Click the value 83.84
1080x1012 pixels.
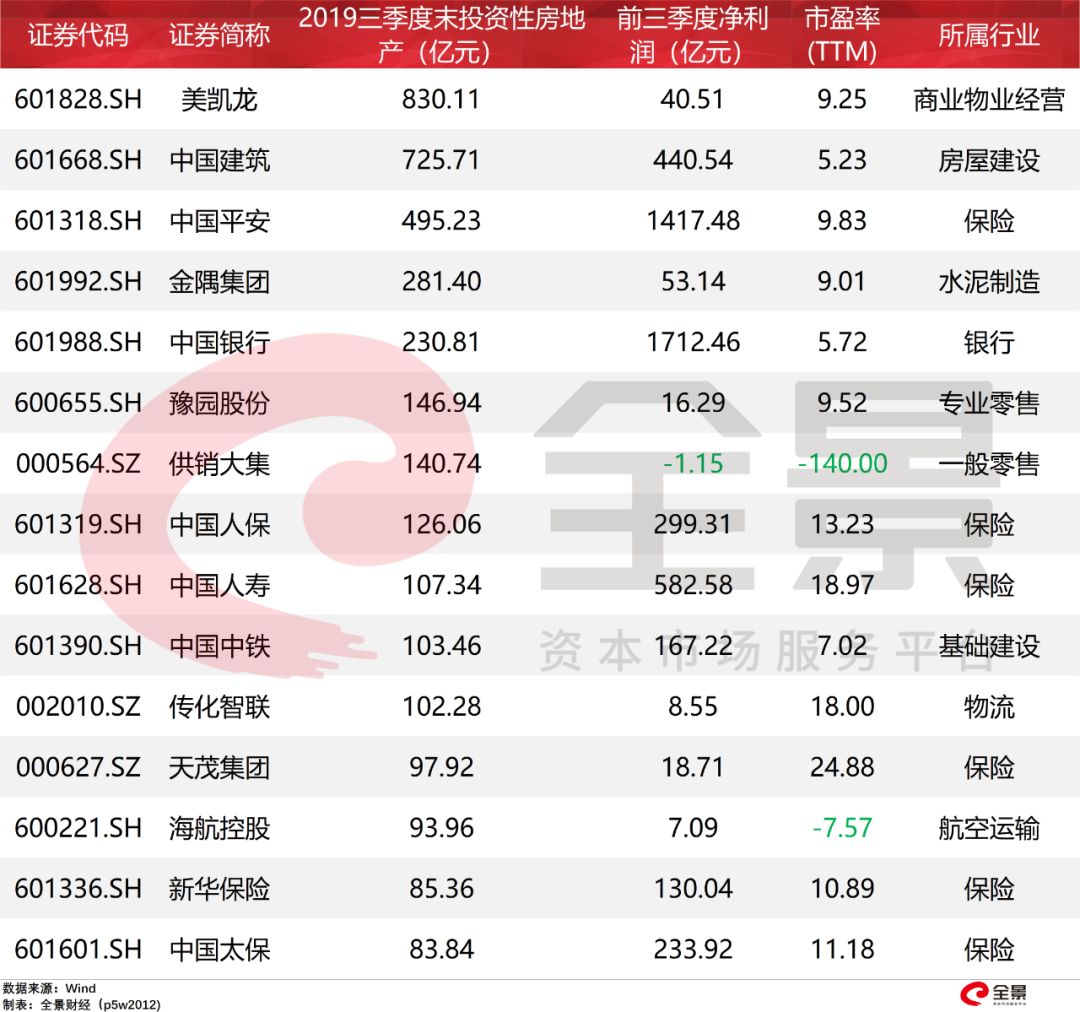click(x=441, y=949)
